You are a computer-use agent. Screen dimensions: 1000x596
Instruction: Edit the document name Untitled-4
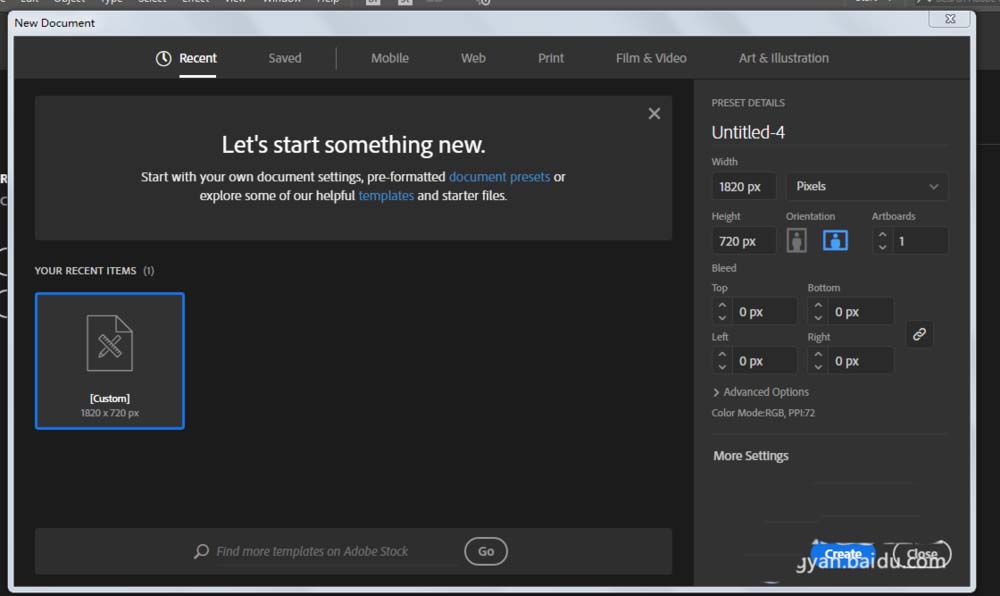click(x=748, y=133)
